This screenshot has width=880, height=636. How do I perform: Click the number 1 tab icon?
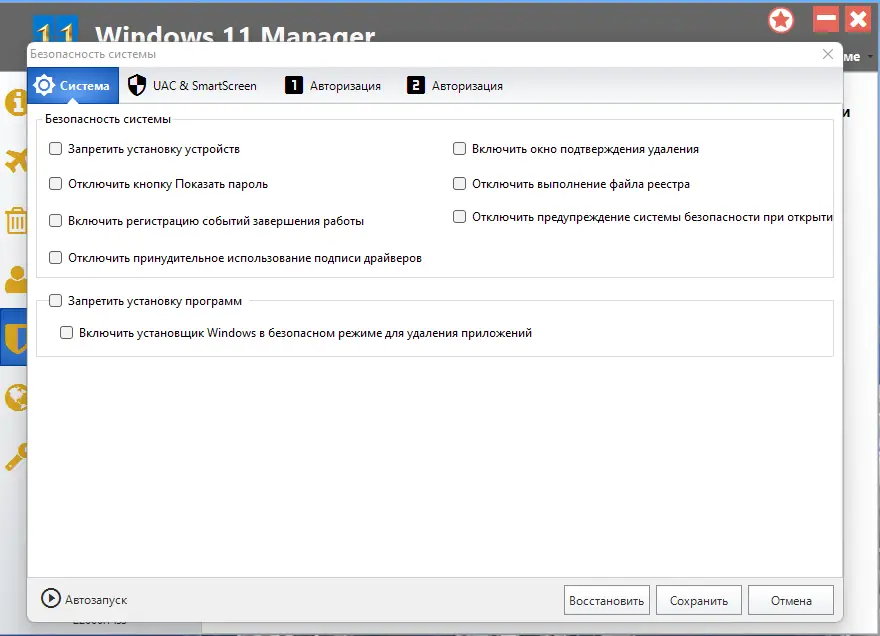pos(294,85)
